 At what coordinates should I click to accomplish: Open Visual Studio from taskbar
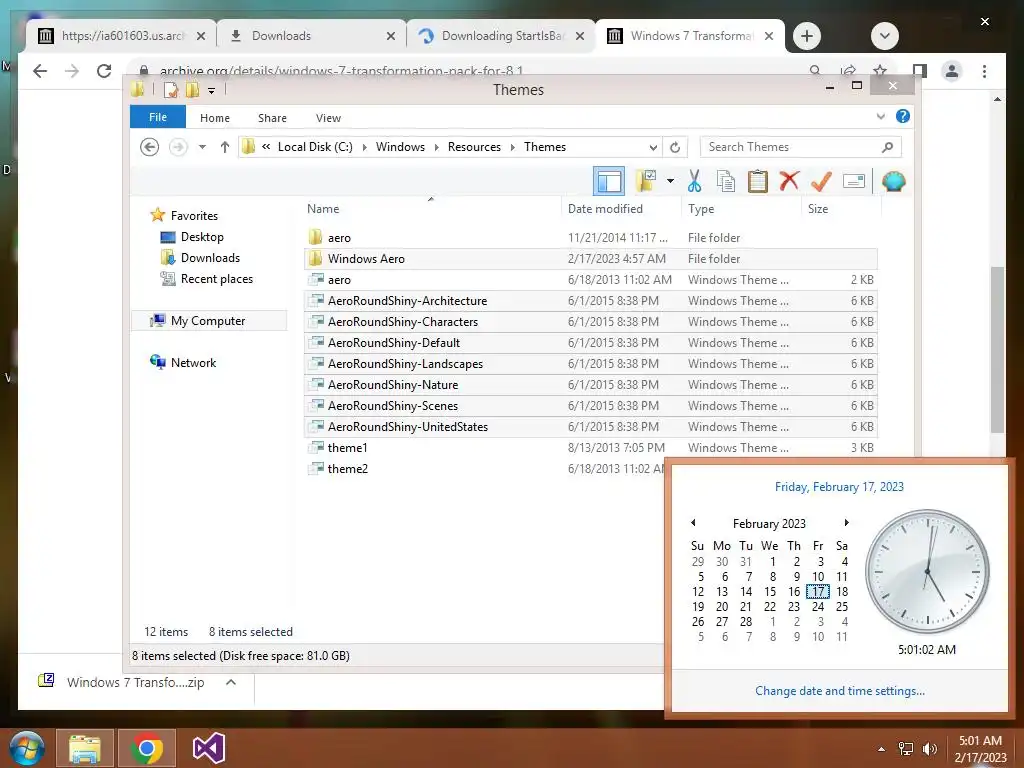tap(209, 748)
